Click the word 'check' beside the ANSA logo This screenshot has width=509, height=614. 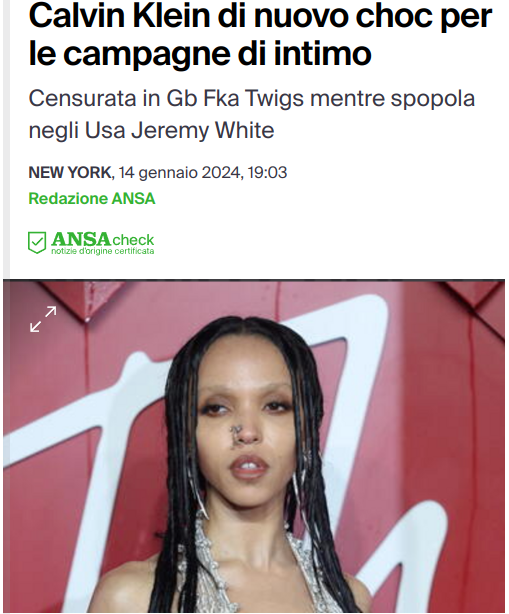coord(133,240)
